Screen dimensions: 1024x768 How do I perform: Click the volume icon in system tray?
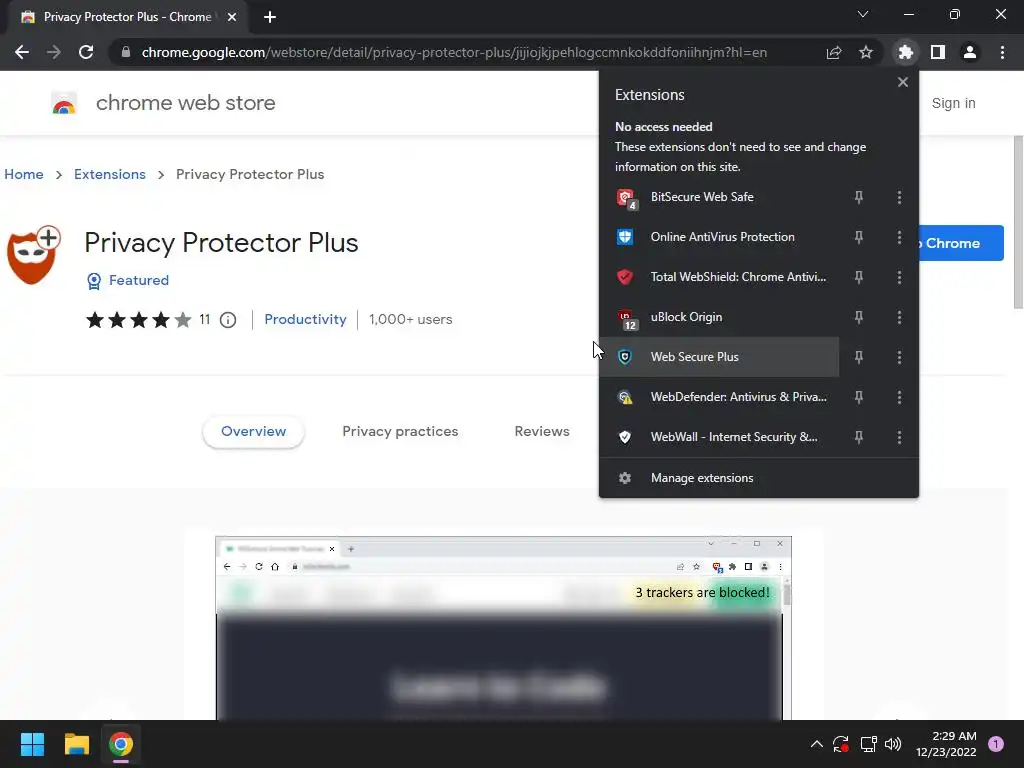(893, 744)
